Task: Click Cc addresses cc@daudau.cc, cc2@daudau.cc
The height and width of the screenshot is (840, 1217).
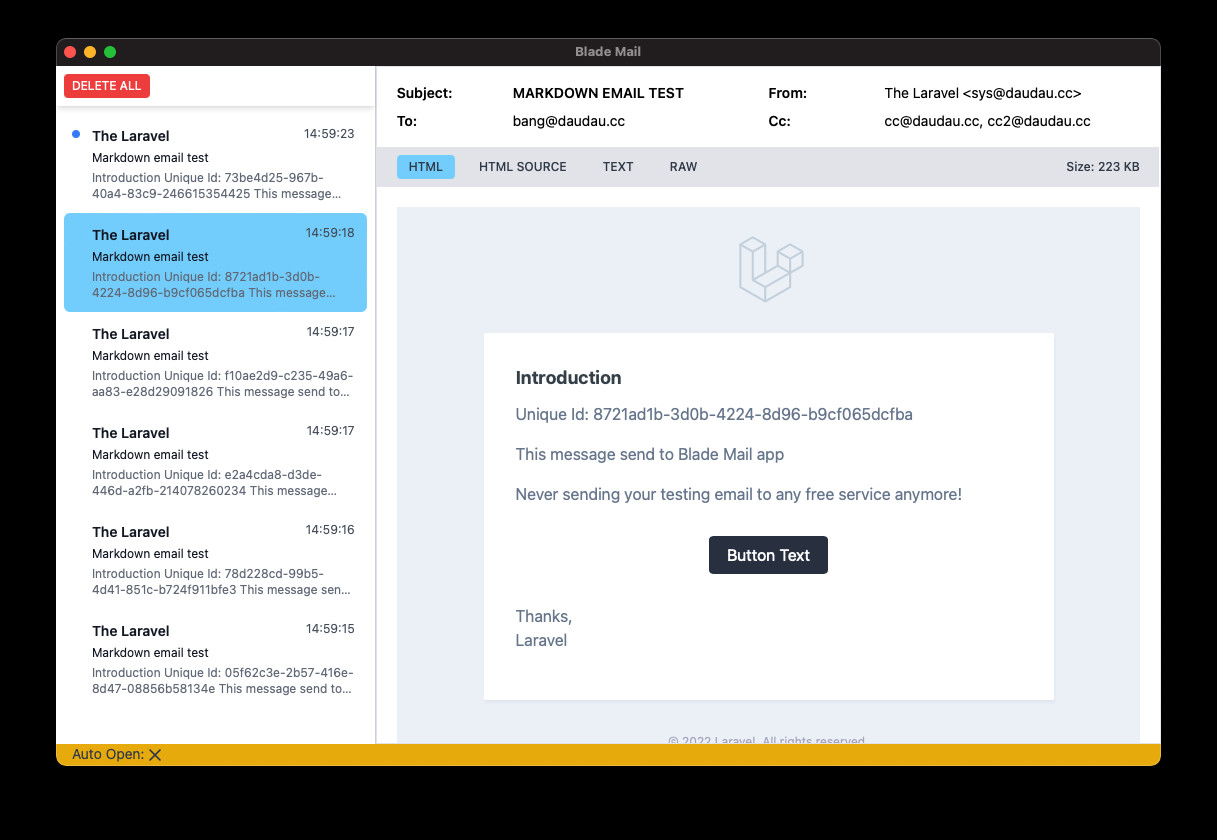Action: pyautogui.click(x=987, y=121)
